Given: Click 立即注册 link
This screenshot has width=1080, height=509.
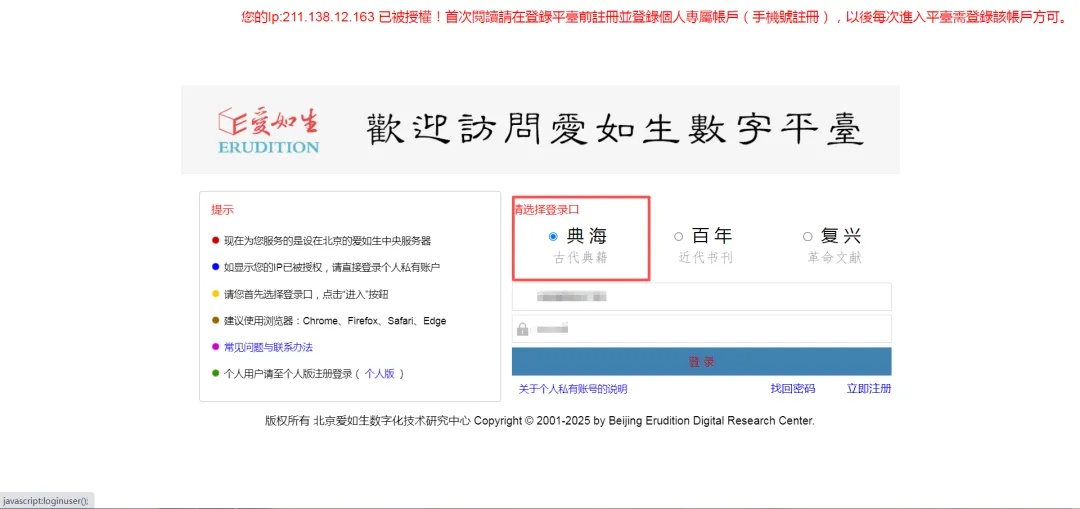Looking at the screenshot, I should 869,389.
